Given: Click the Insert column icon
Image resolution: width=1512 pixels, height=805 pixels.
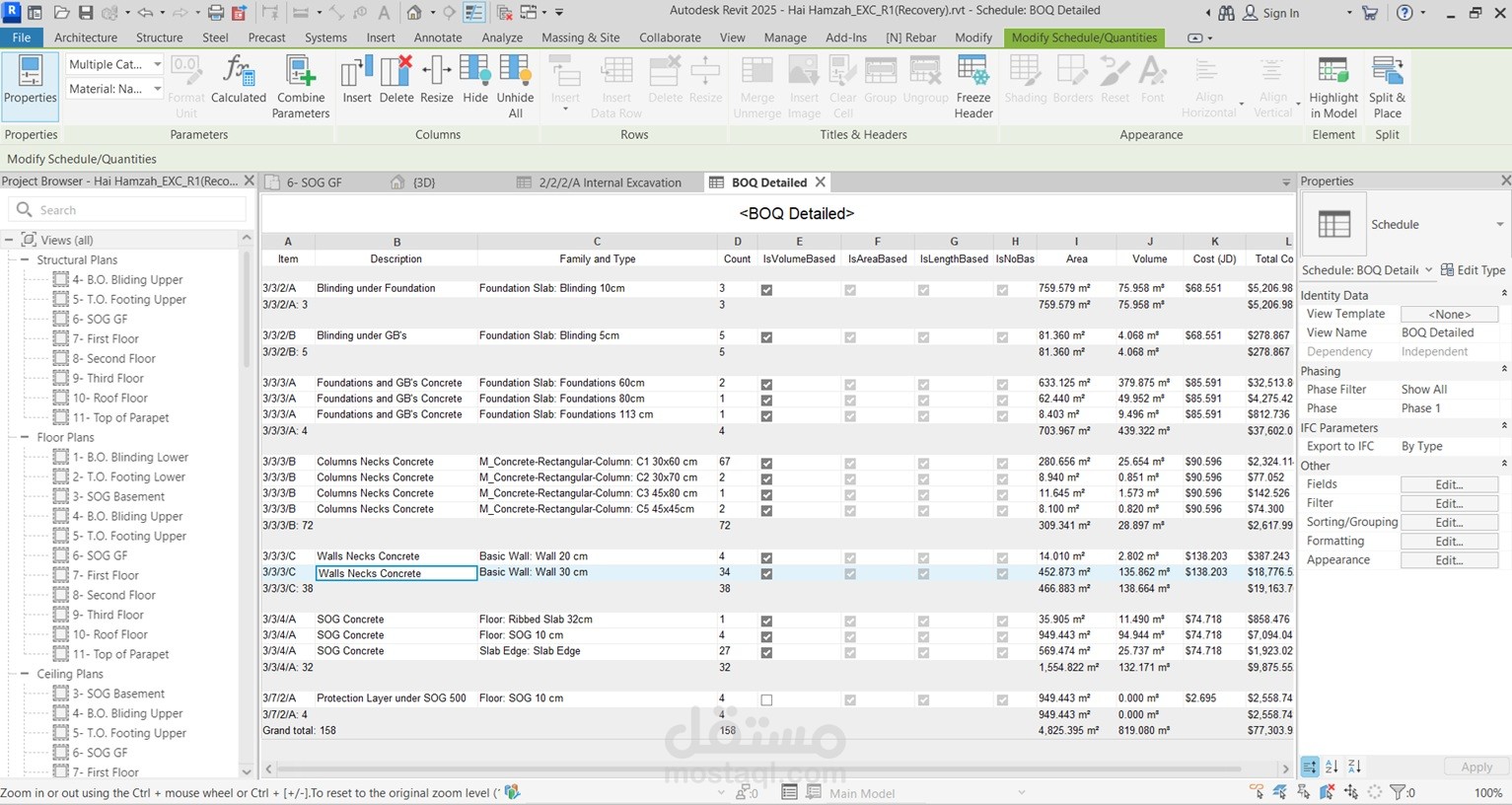Looking at the screenshot, I should (x=357, y=79).
